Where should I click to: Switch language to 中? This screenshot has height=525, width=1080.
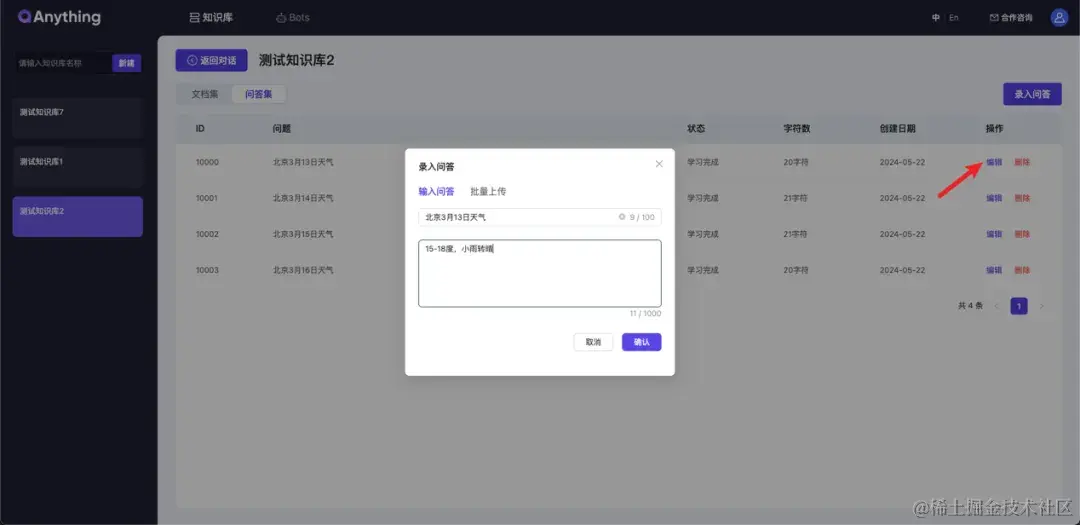point(935,18)
